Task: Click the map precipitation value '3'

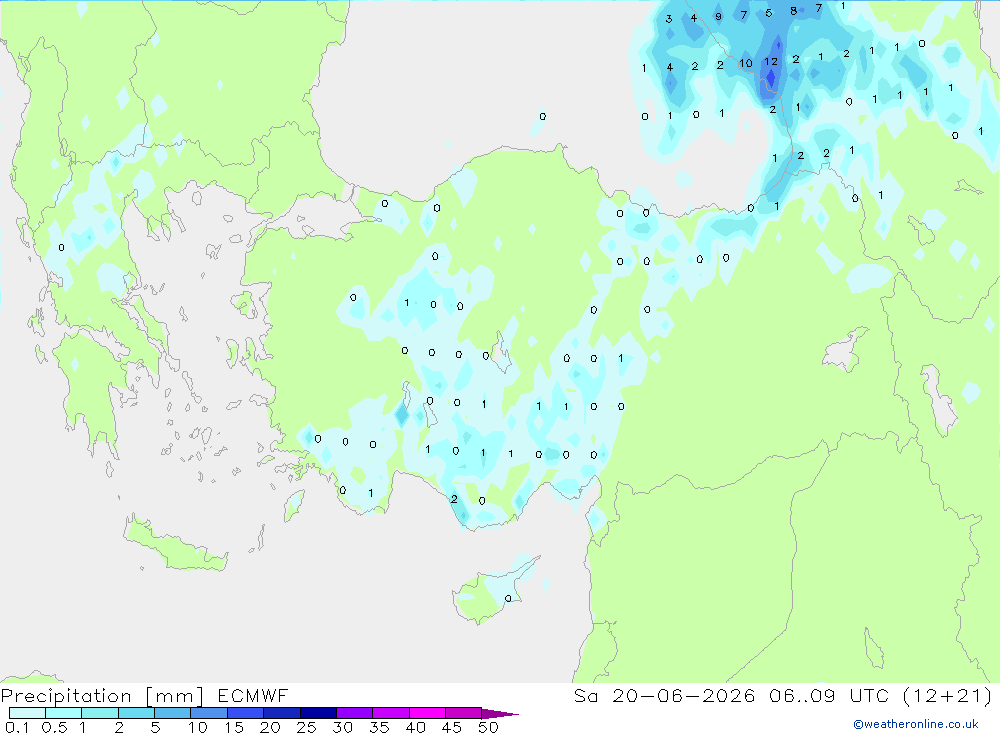Action: click(668, 19)
